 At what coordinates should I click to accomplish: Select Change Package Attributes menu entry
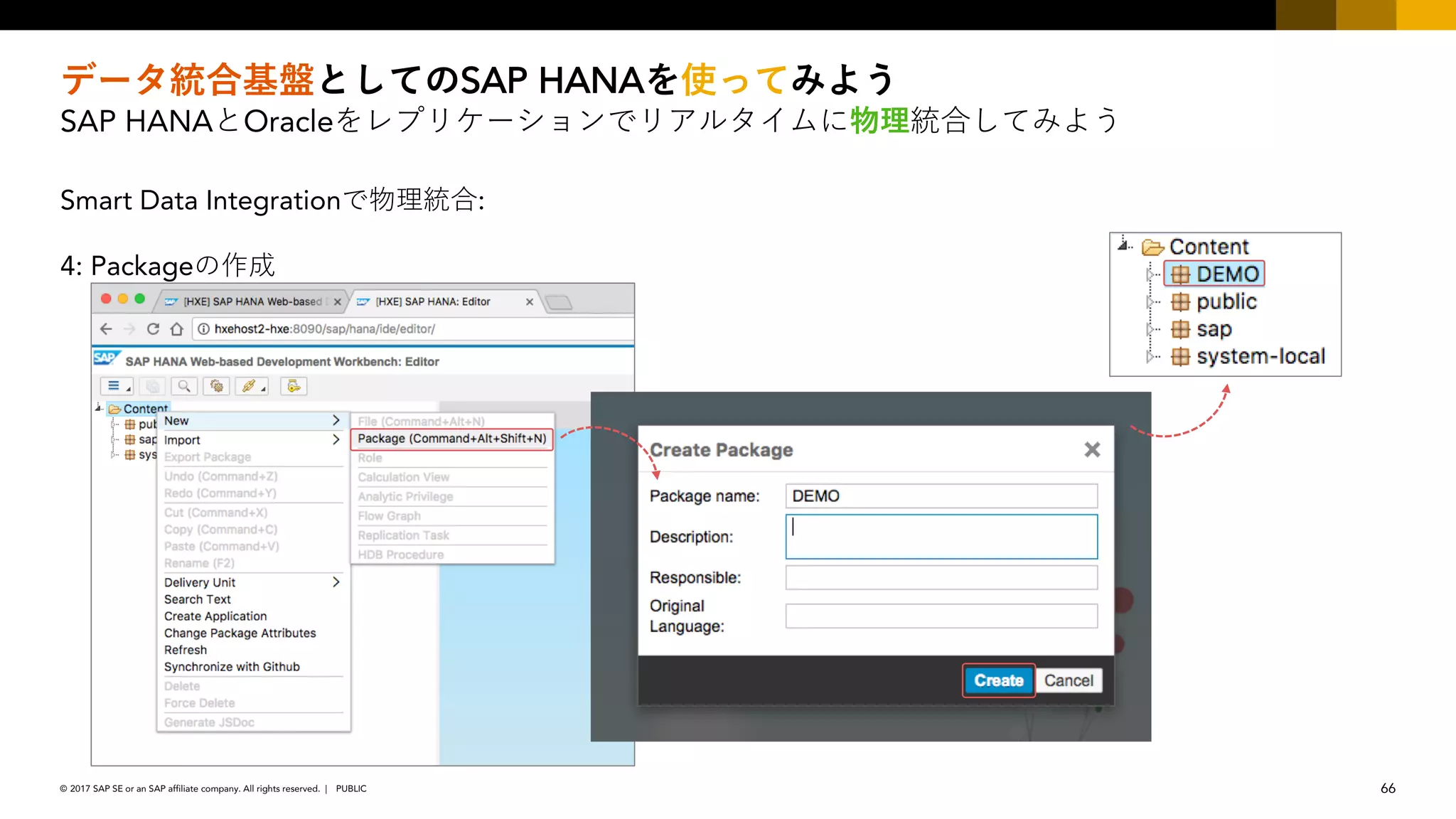pyautogui.click(x=240, y=633)
